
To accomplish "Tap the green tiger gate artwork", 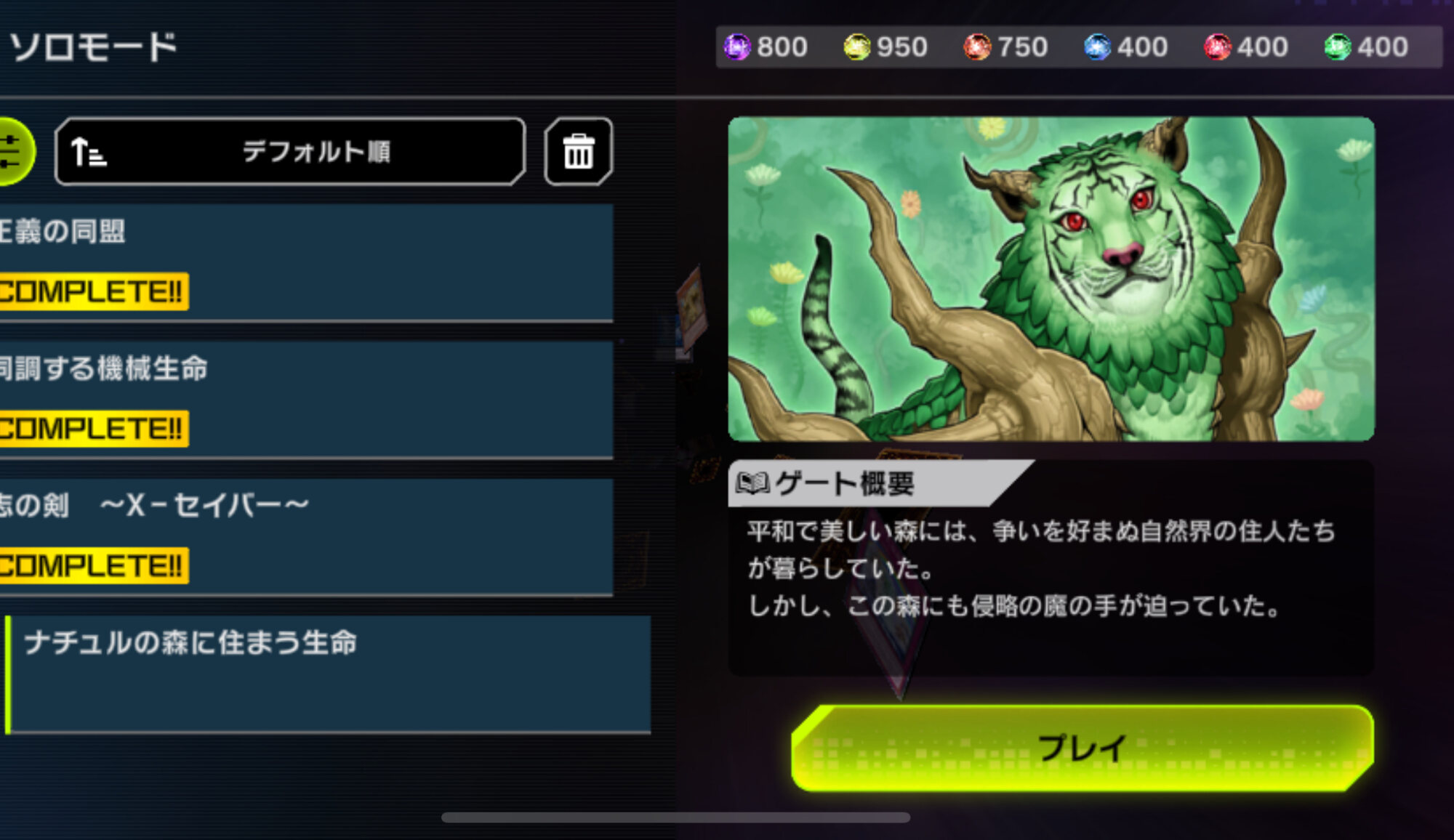I will (1051, 279).
